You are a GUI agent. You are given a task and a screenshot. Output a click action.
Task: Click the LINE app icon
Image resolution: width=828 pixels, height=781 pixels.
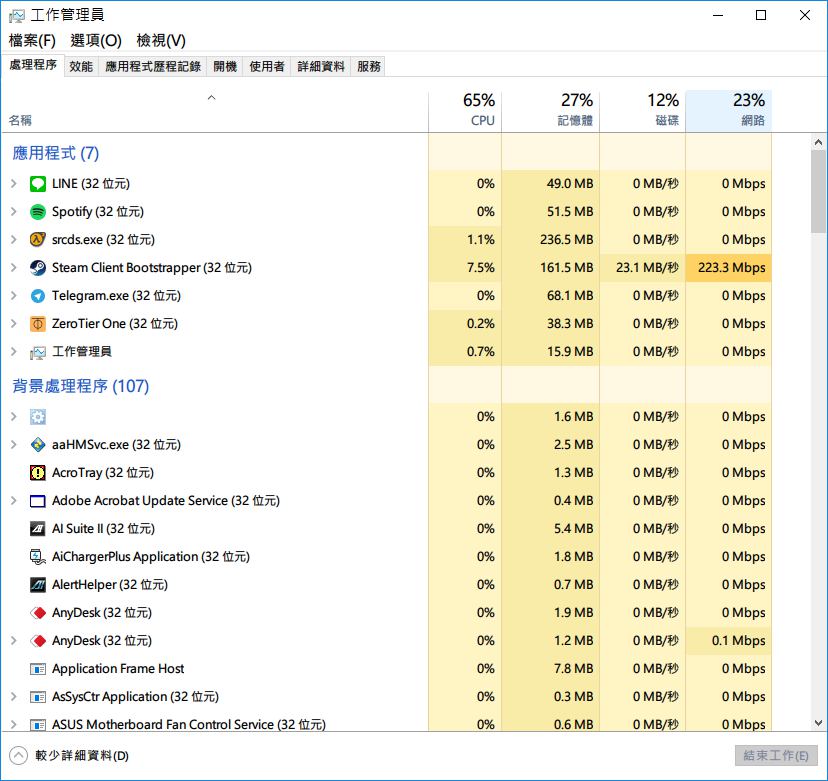pyautogui.click(x=38, y=184)
